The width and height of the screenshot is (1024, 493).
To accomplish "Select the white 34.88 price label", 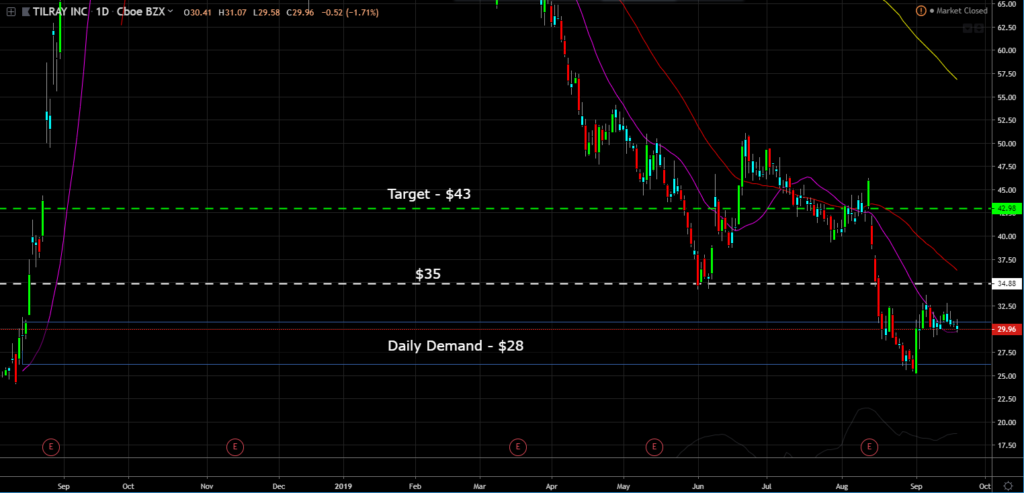I will click(x=1005, y=283).
